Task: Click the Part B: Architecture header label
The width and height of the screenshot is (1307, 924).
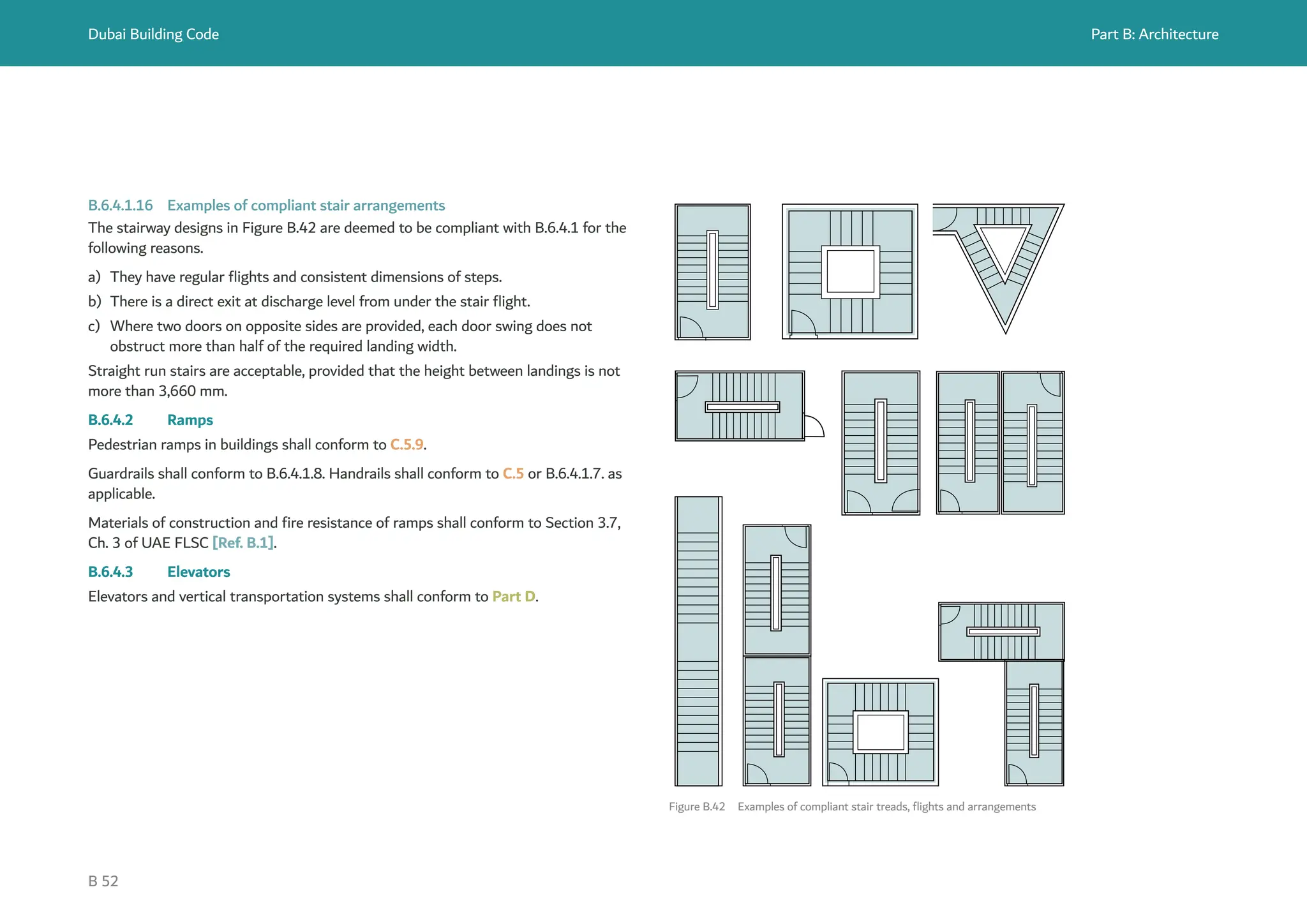Action: pyautogui.click(x=1154, y=34)
